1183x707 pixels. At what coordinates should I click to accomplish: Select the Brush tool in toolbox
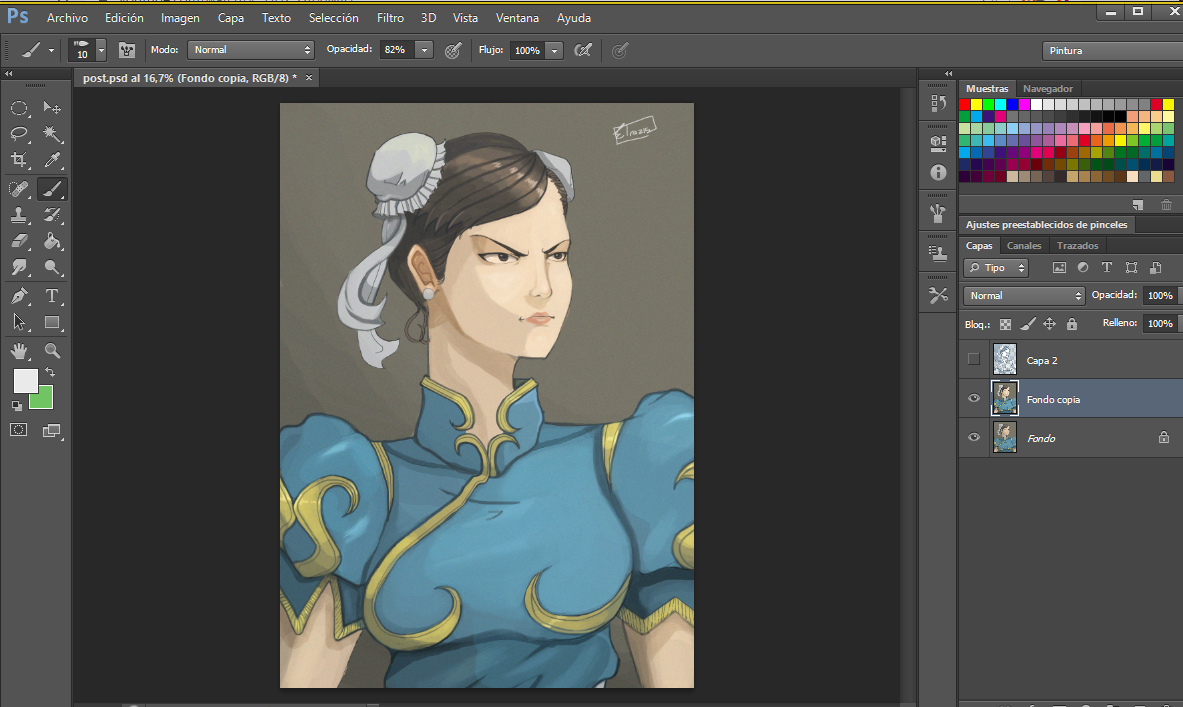52,189
